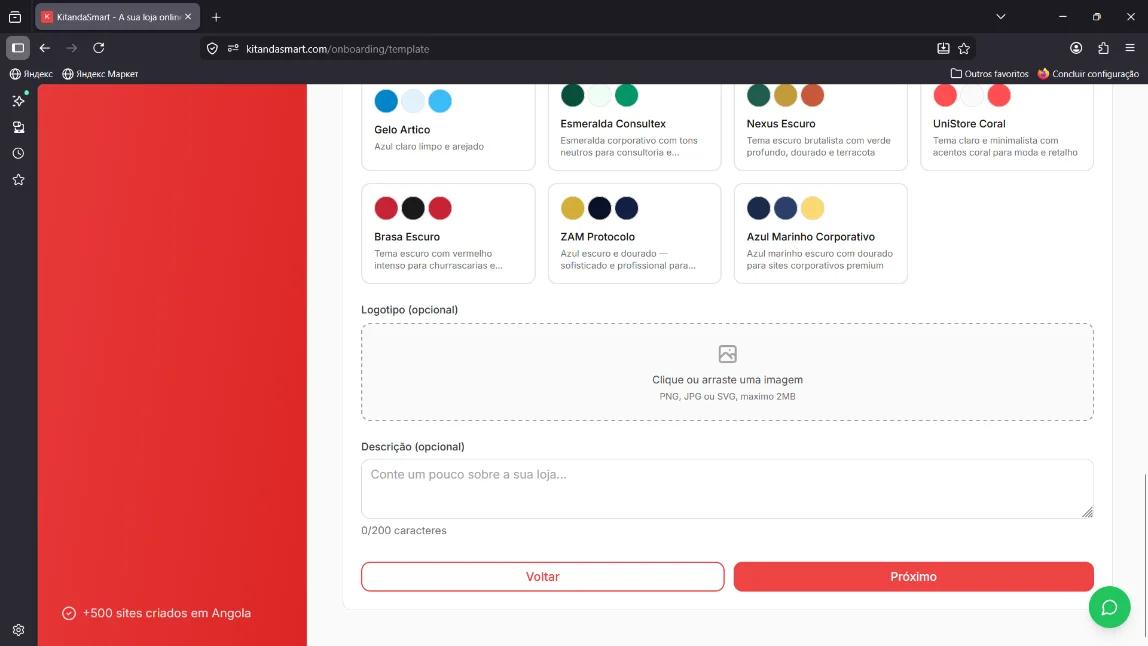Open the application hamburger menu
The image size is (1148, 646).
(1130, 48)
